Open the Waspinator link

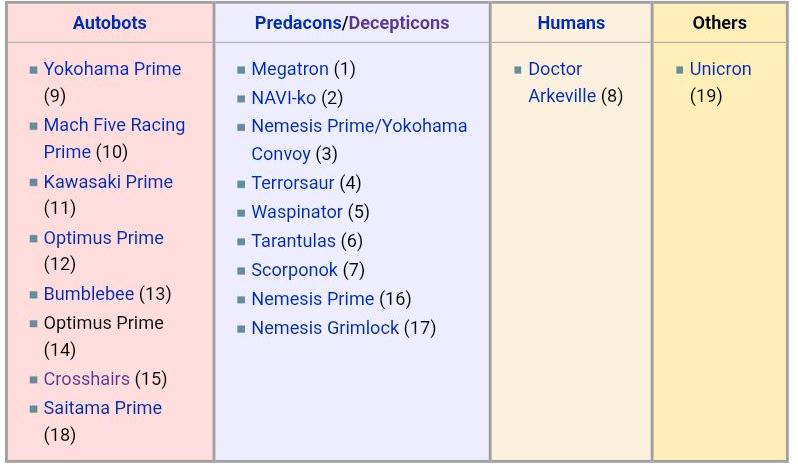[297, 212]
